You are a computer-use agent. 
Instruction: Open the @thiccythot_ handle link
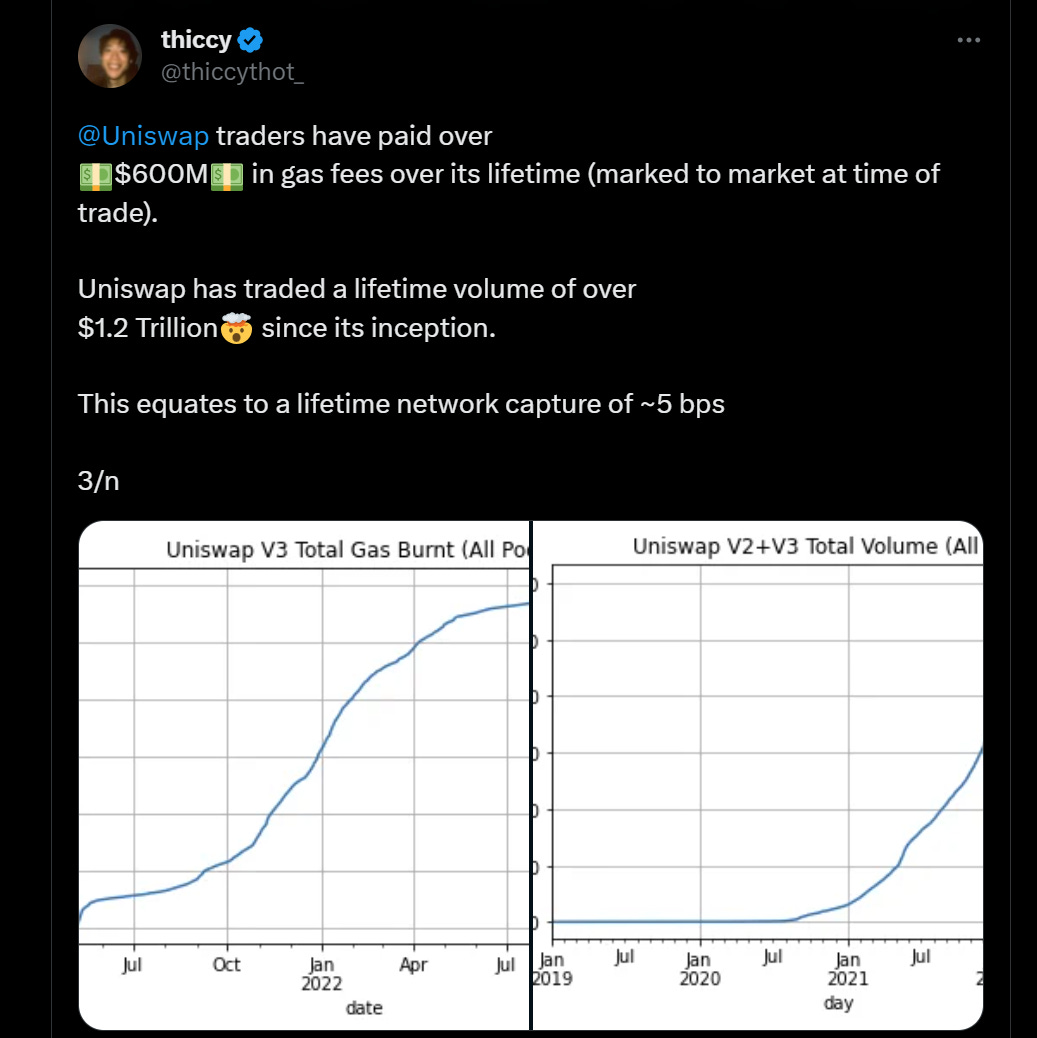click(232, 71)
